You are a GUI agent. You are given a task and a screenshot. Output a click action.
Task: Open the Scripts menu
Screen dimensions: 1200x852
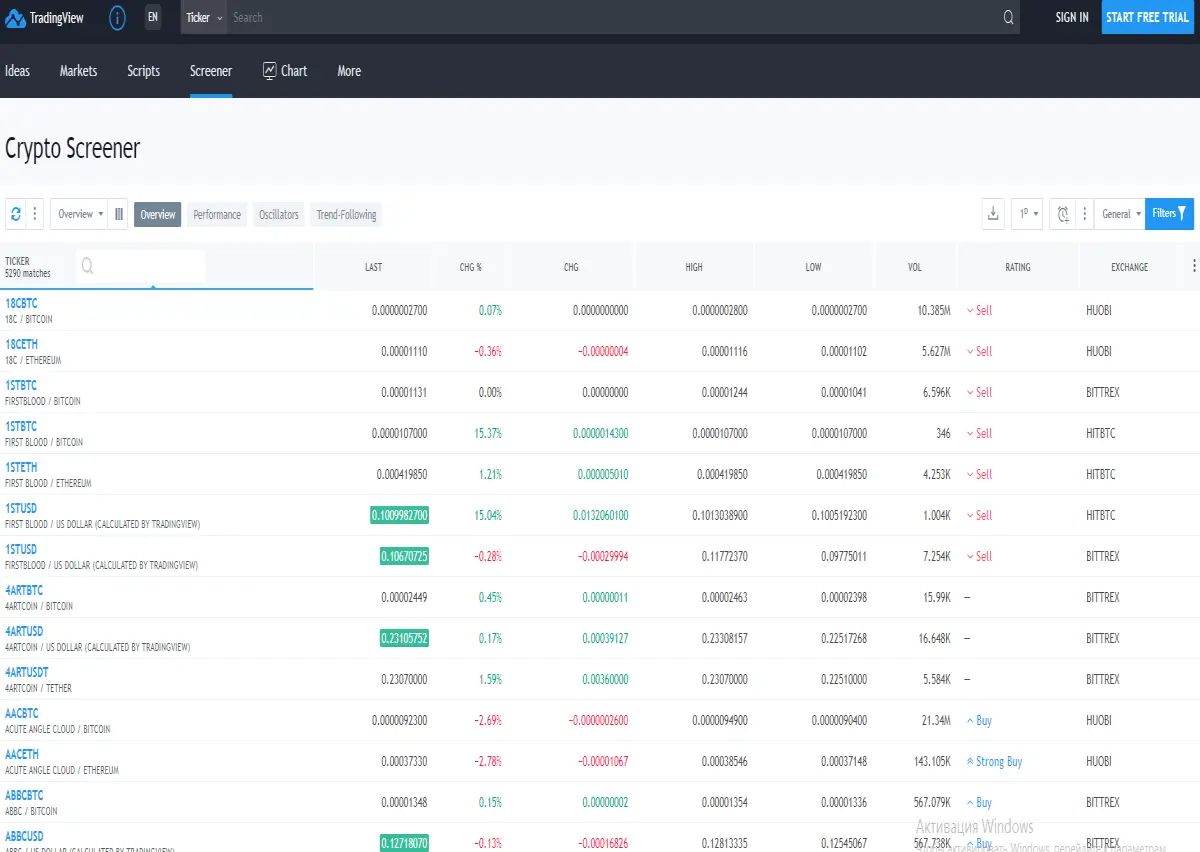(x=144, y=71)
